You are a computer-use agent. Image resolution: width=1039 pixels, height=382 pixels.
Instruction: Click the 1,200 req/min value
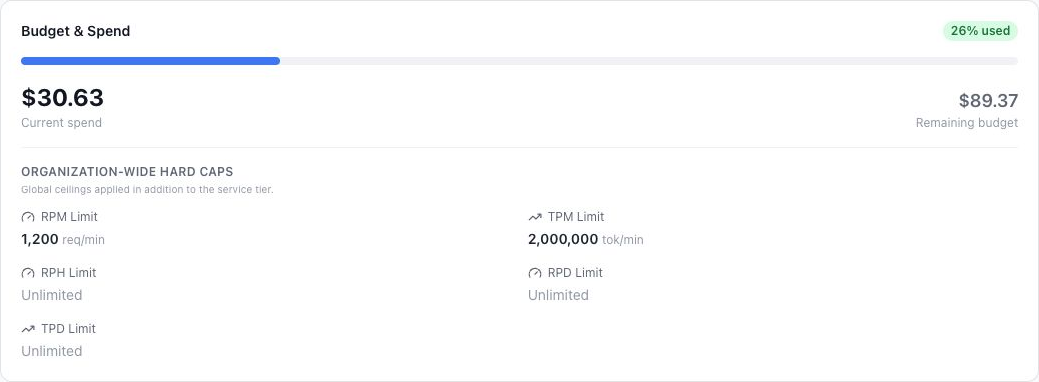[x=63, y=239]
